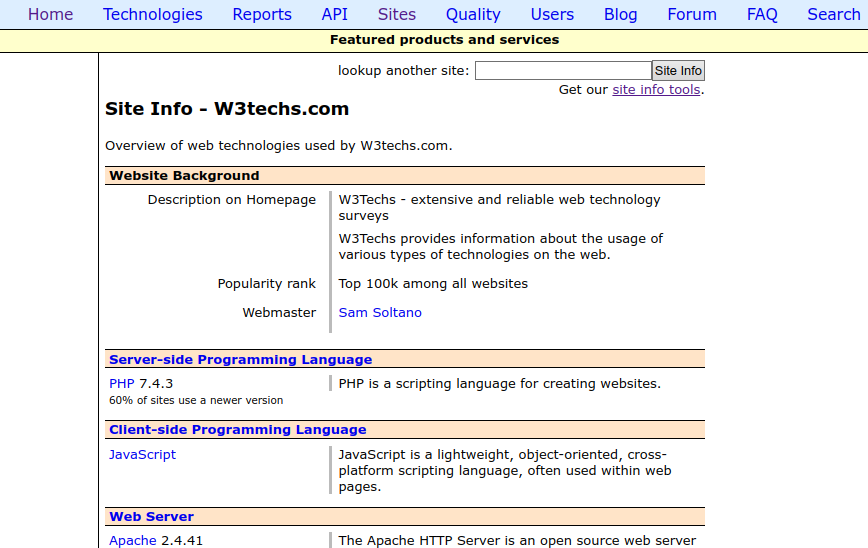This screenshot has width=868, height=548.
Task: Open the Reports menu link
Action: tap(262, 14)
